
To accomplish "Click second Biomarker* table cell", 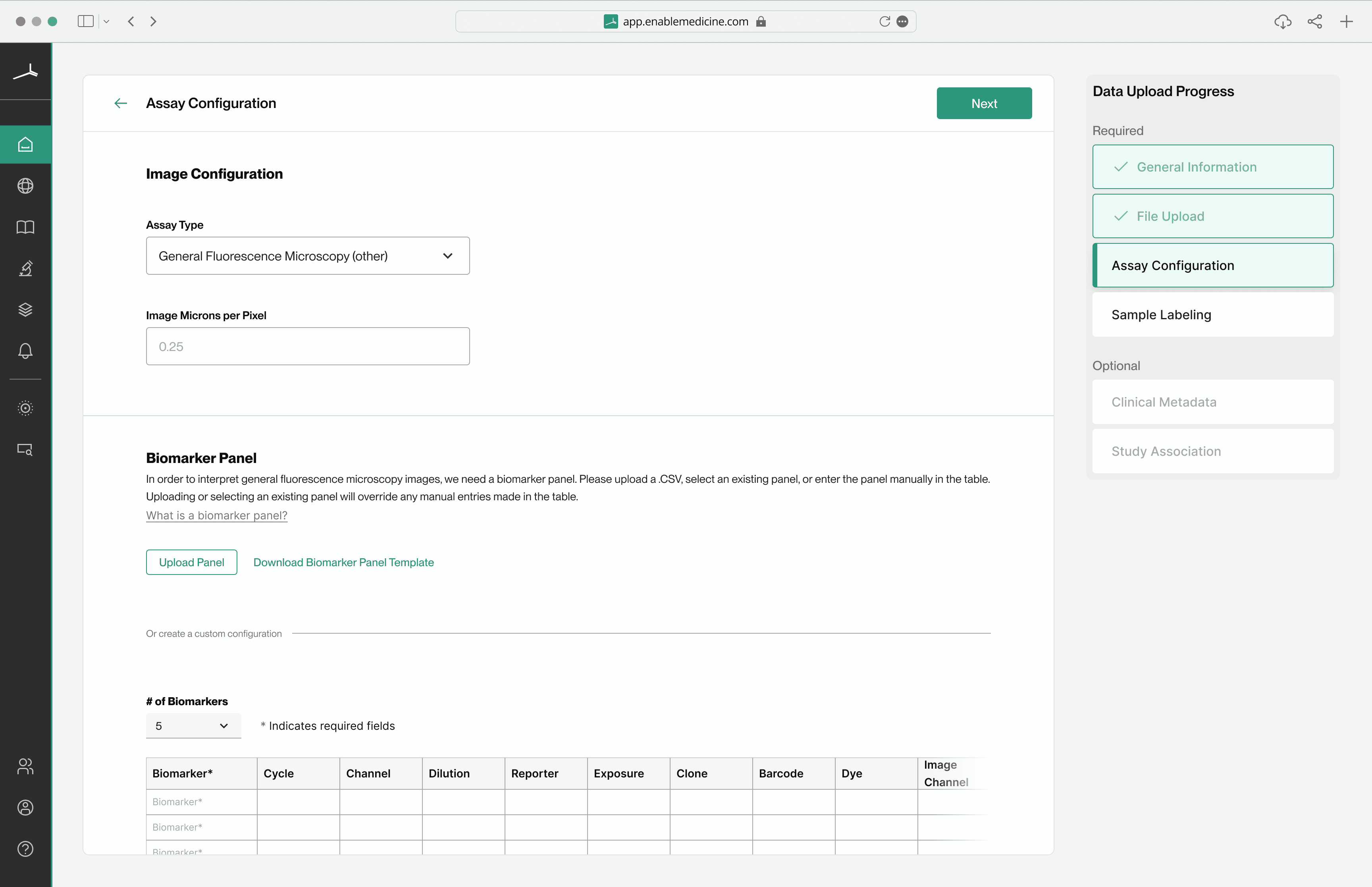I will coord(202,827).
